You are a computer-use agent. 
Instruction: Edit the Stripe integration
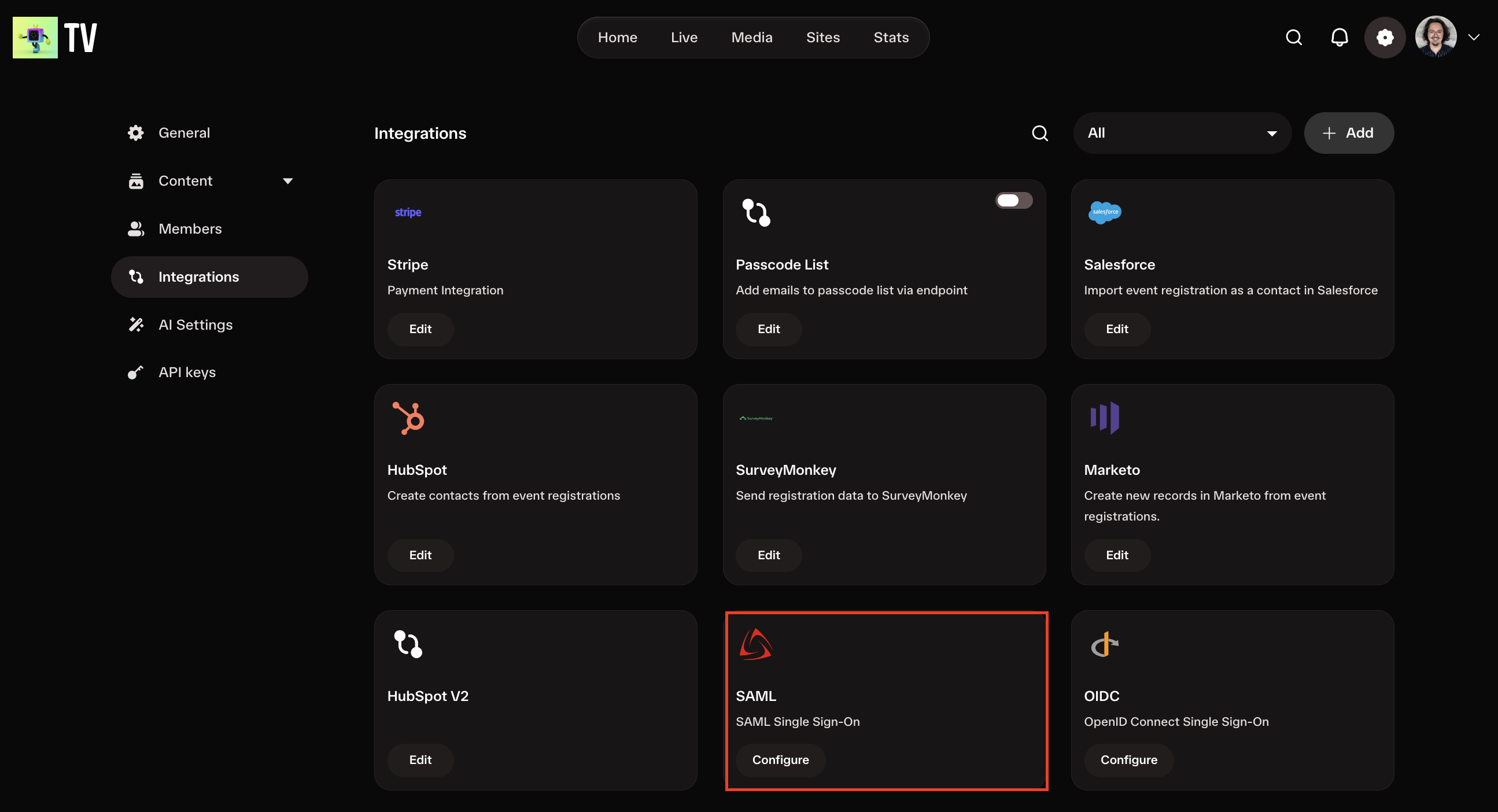coord(420,329)
